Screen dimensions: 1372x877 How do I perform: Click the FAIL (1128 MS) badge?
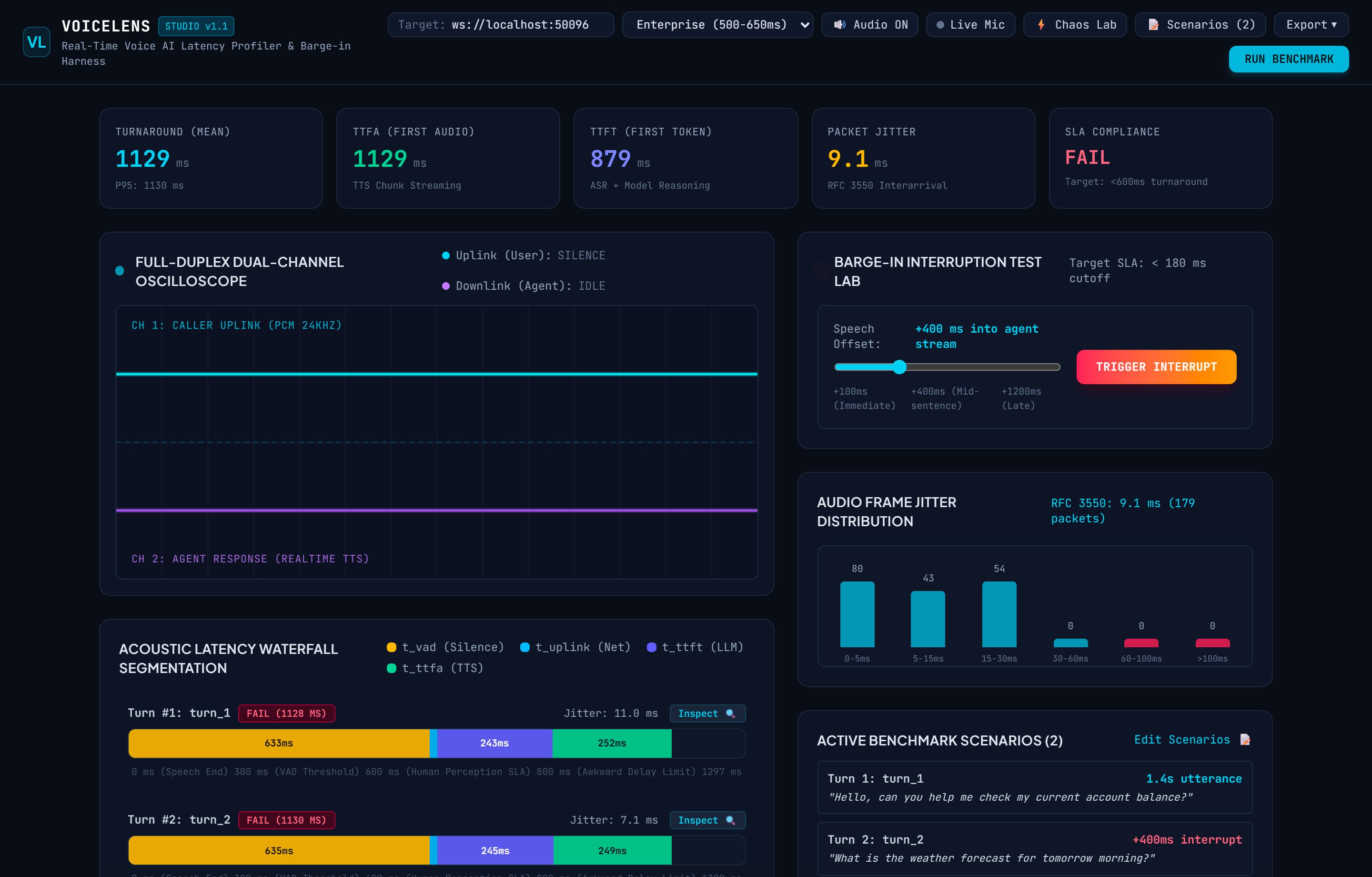click(x=287, y=714)
